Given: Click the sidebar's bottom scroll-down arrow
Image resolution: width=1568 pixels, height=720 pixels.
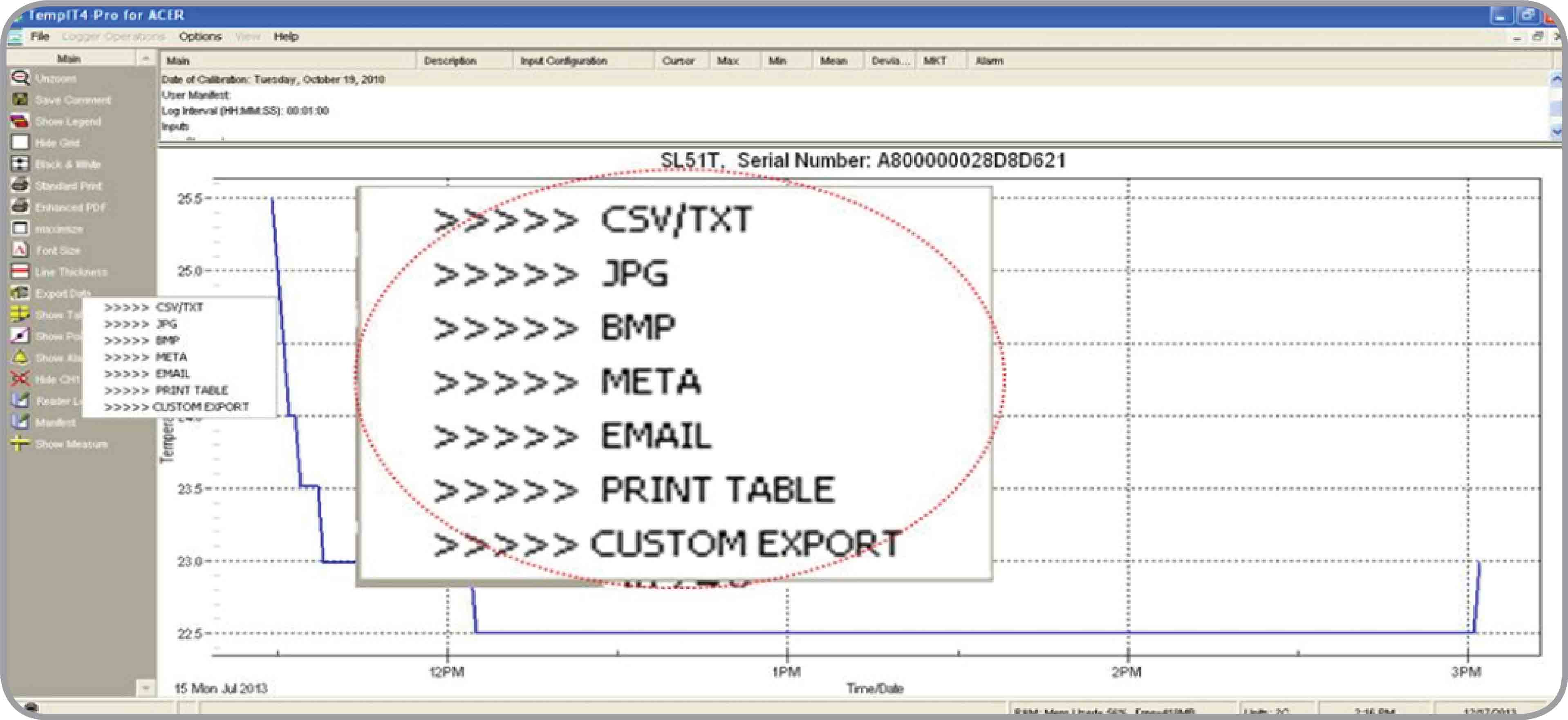Looking at the screenshot, I should (146, 688).
